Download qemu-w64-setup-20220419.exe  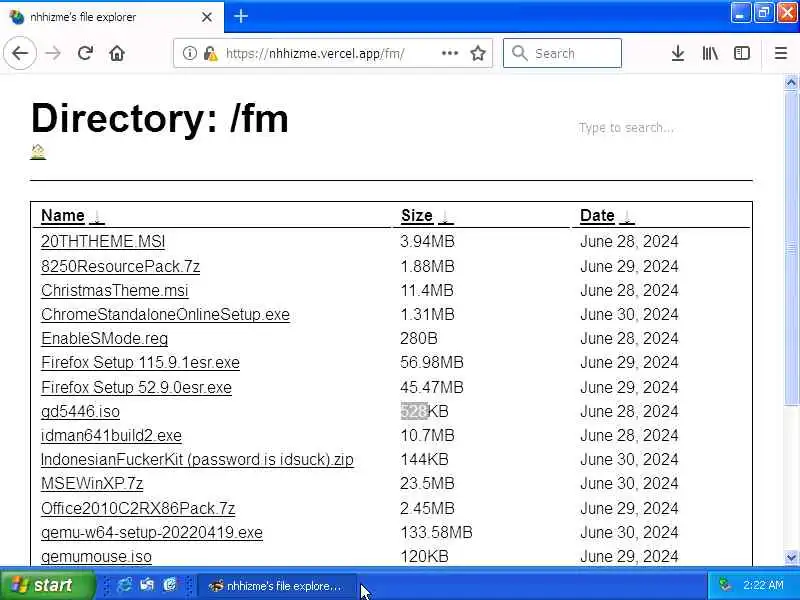tap(152, 532)
